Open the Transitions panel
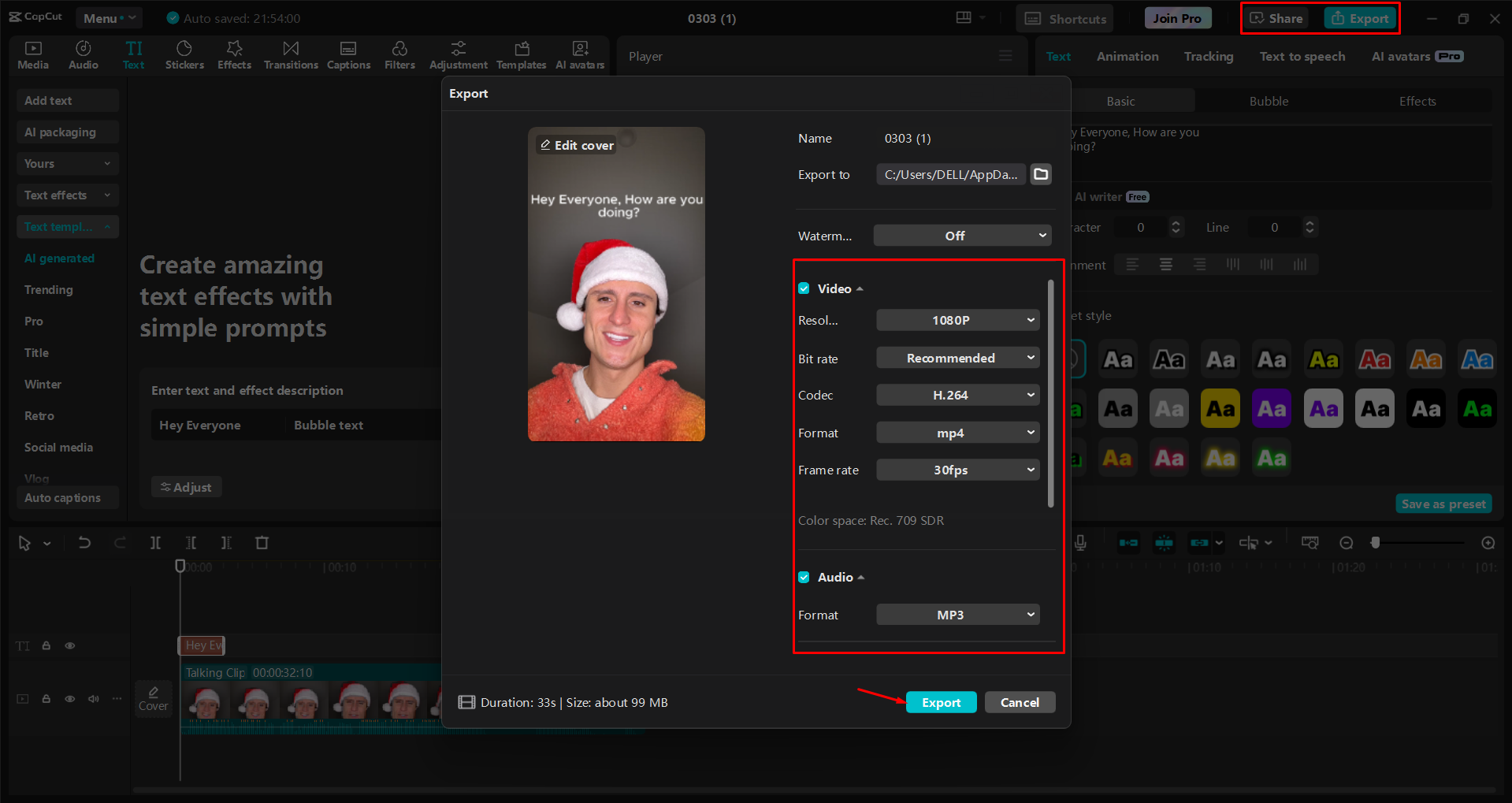 290,54
